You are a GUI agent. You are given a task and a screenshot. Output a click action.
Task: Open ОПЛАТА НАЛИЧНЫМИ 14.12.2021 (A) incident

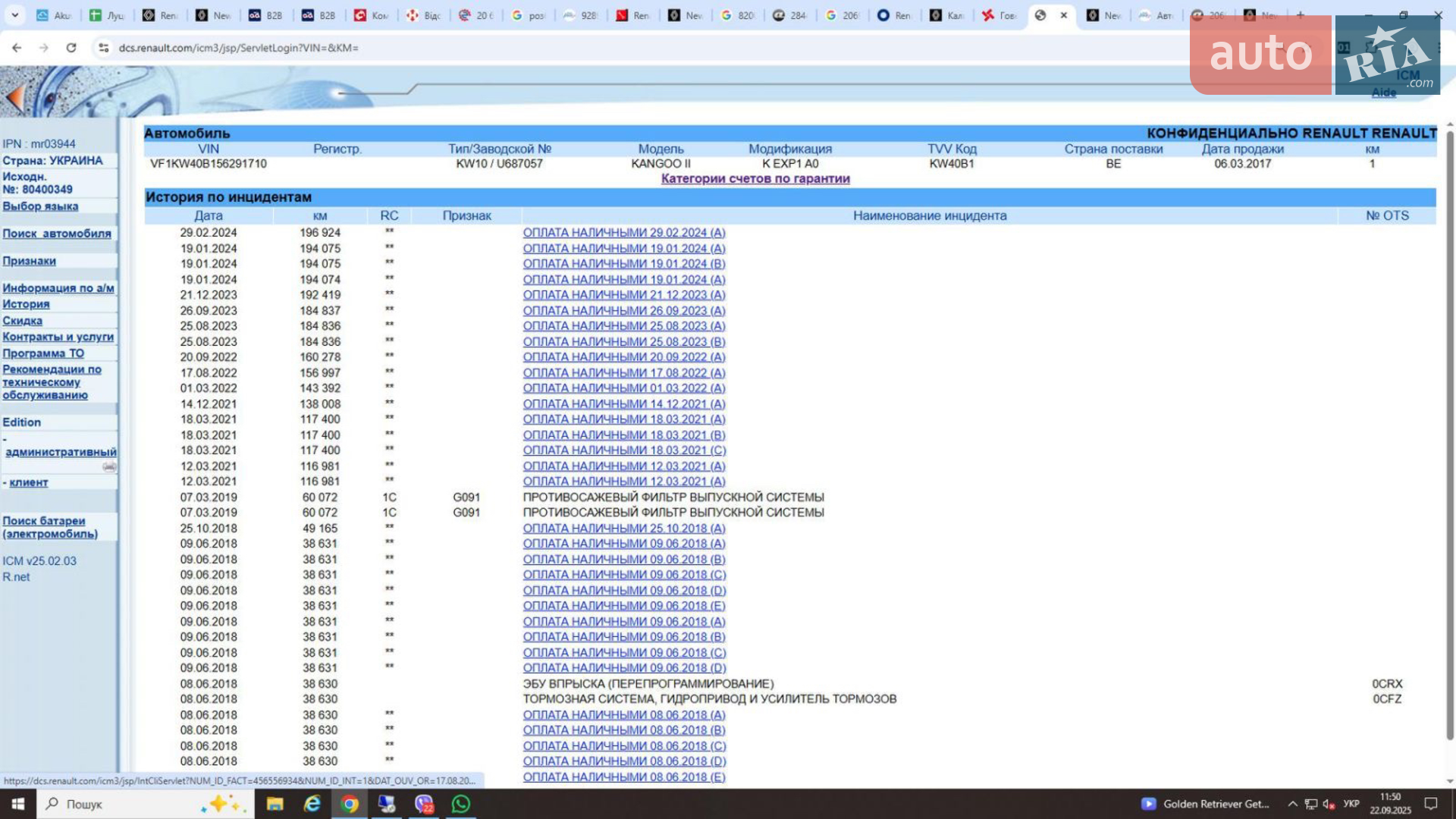pos(624,404)
